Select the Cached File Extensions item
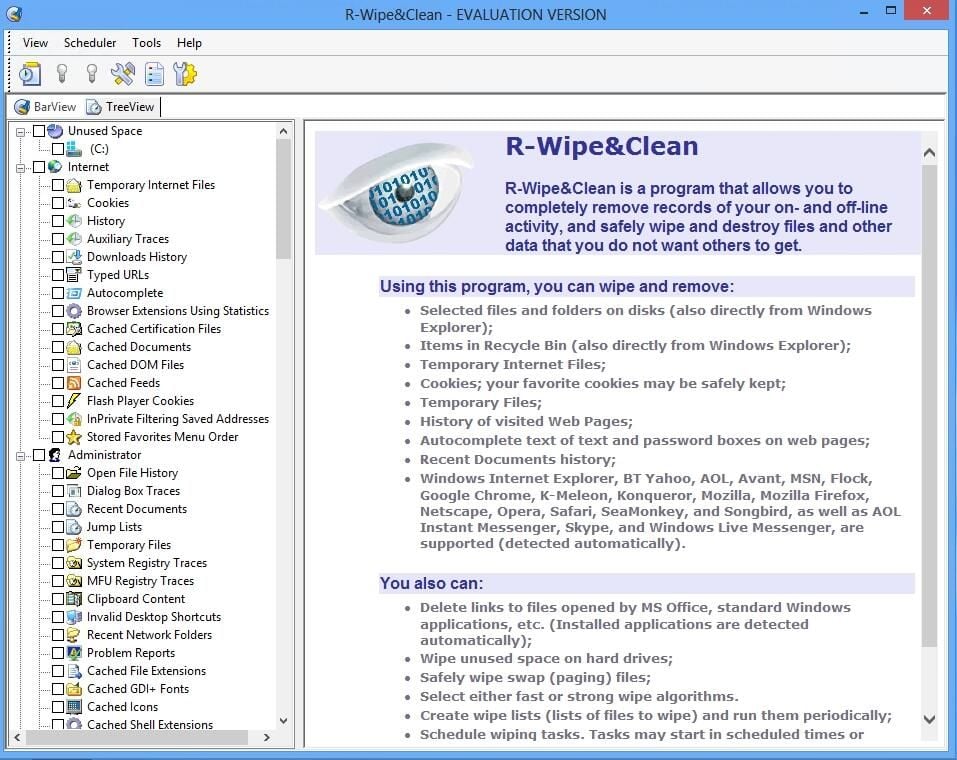 coord(146,671)
